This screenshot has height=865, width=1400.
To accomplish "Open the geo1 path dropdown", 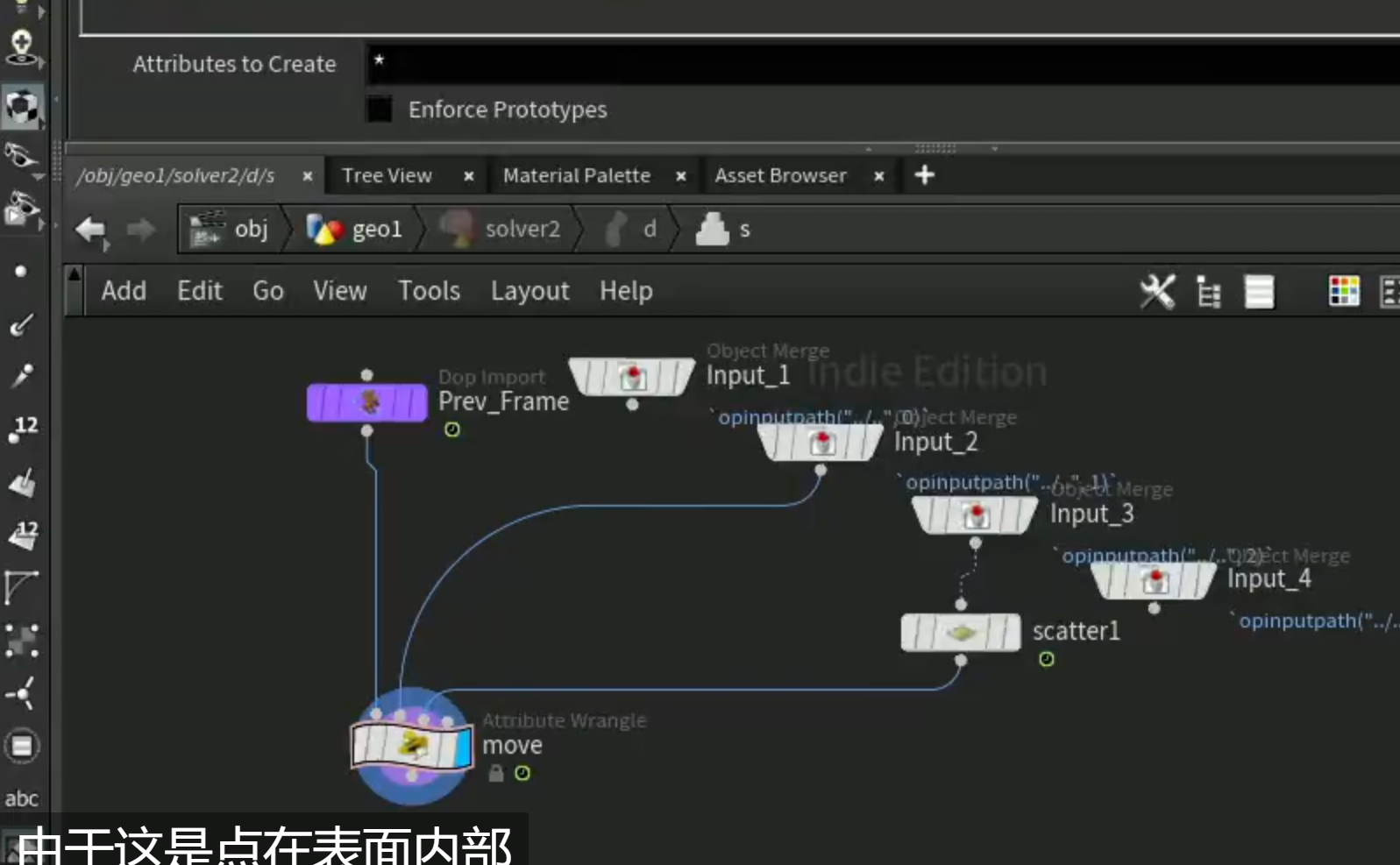I will point(355,230).
